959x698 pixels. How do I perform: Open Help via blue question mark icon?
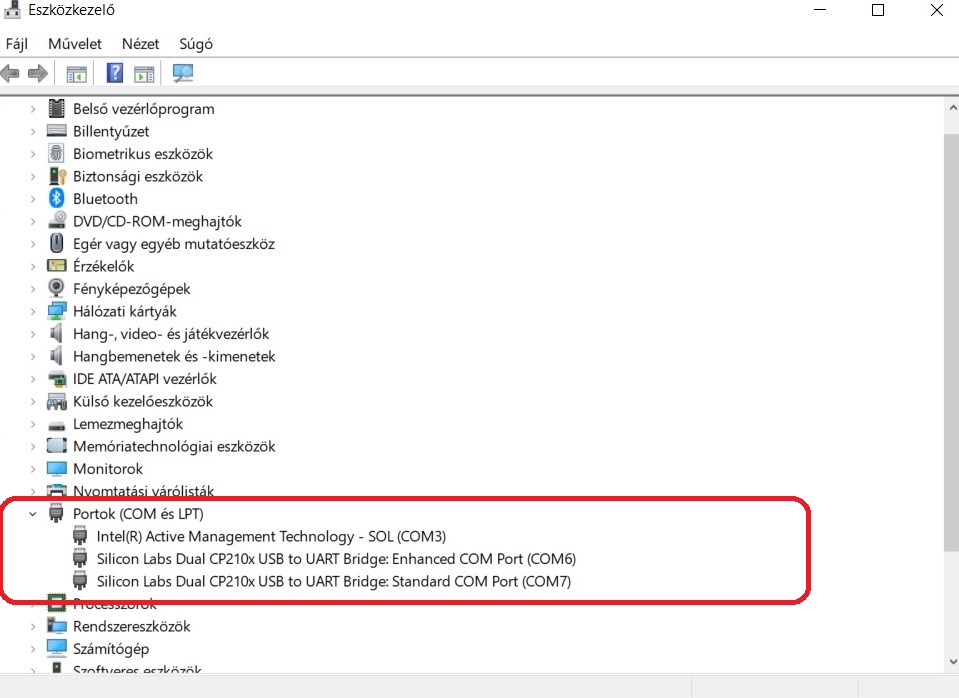114,73
